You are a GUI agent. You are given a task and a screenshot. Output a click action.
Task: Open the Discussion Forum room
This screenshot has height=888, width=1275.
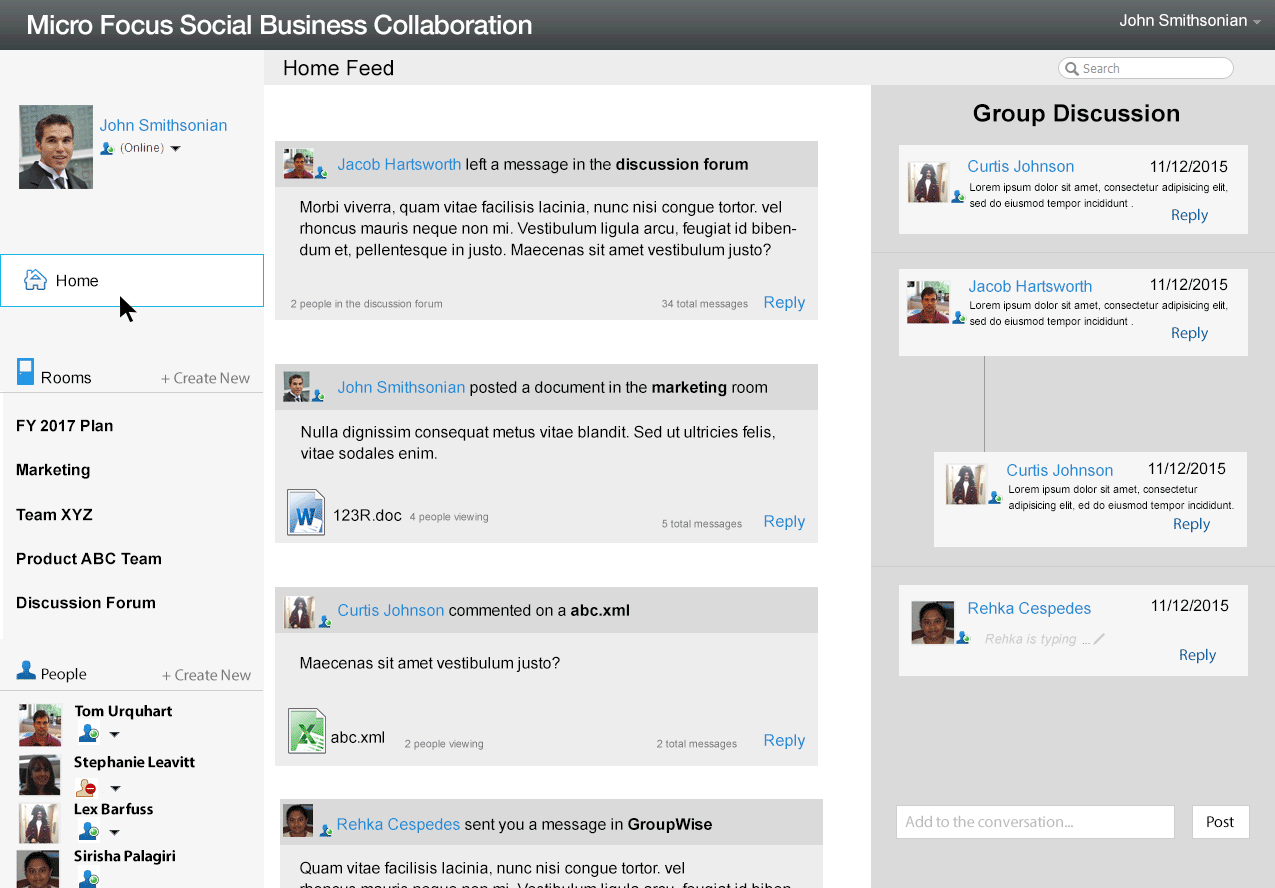86,603
